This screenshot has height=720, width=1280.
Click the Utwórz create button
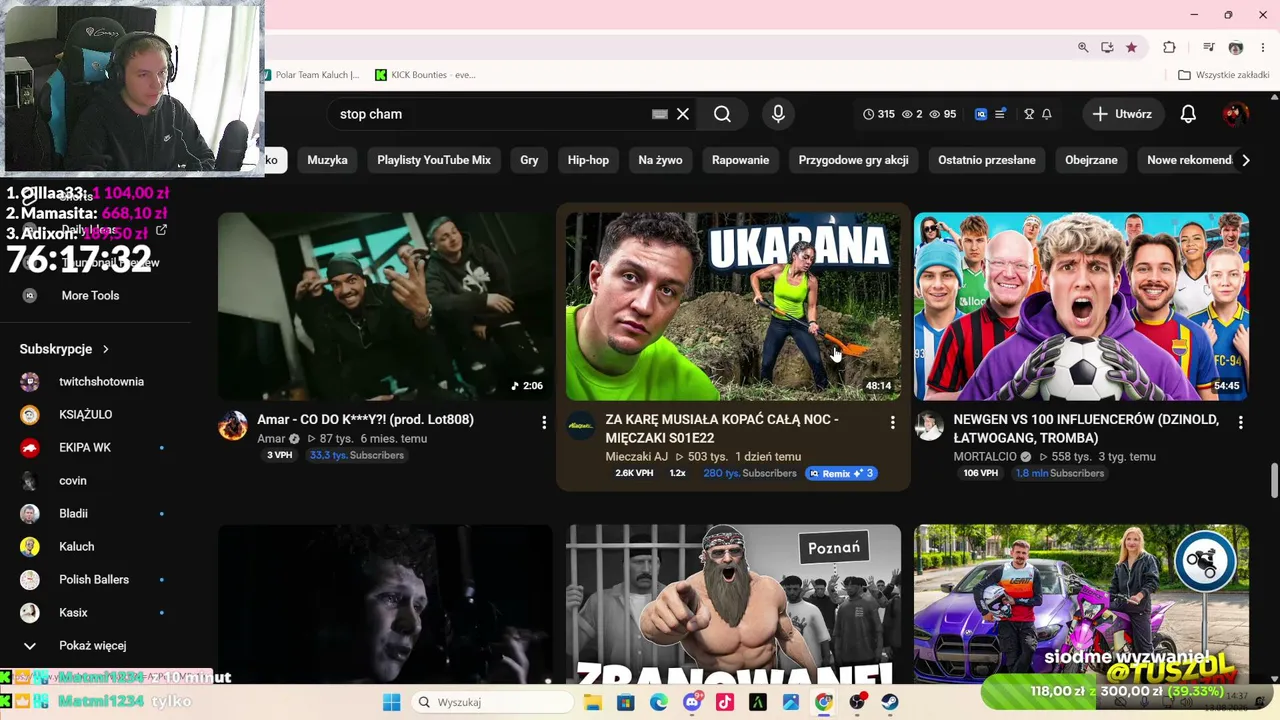pyautogui.click(x=1122, y=114)
